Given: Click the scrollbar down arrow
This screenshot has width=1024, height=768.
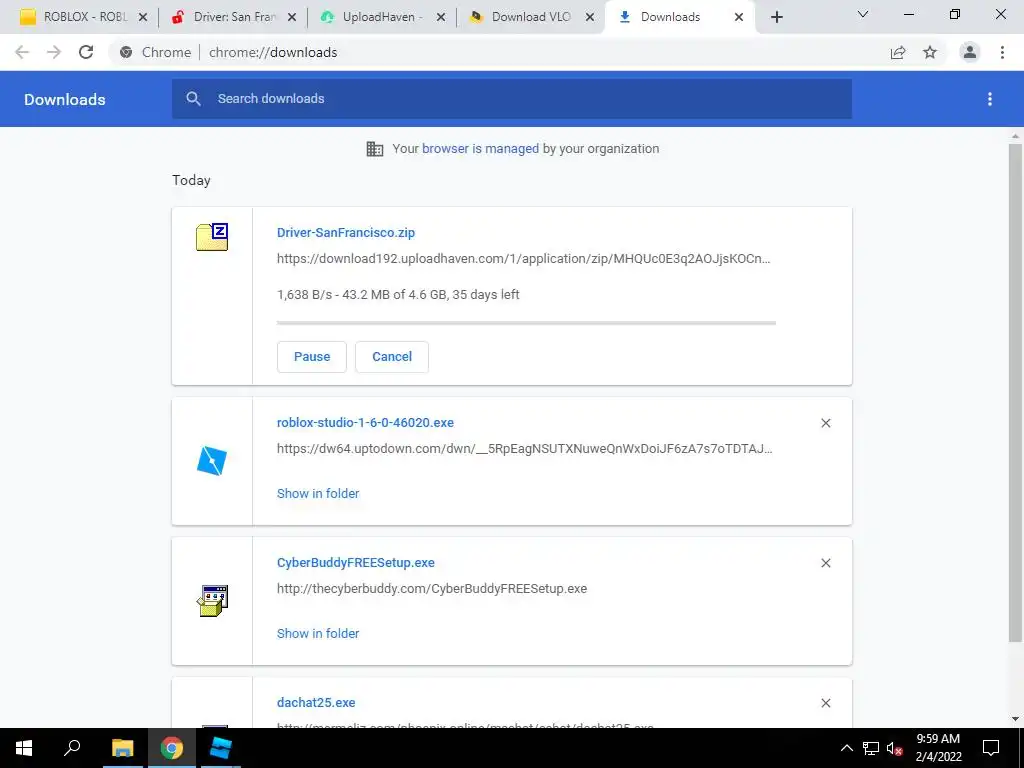Looking at the screenshot, I should pos(1015,719).
